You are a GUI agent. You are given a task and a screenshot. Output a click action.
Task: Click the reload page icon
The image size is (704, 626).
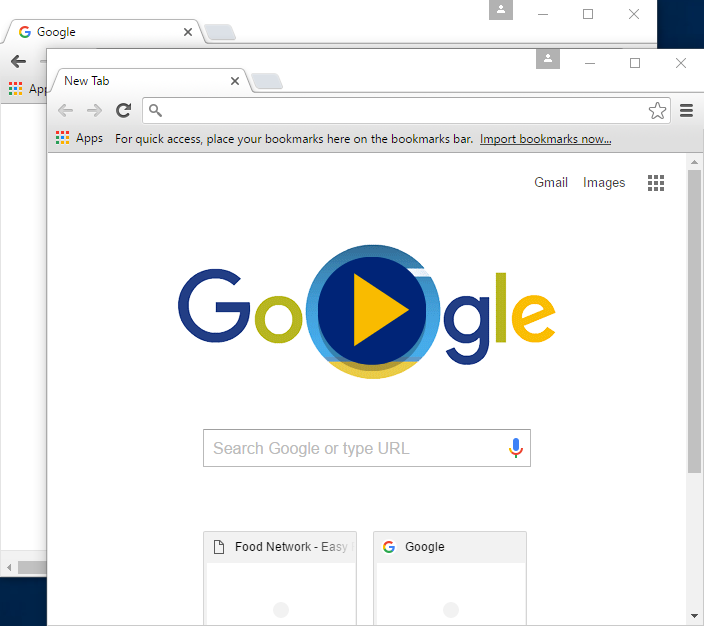pyautogui.click(x=123, y=110)
